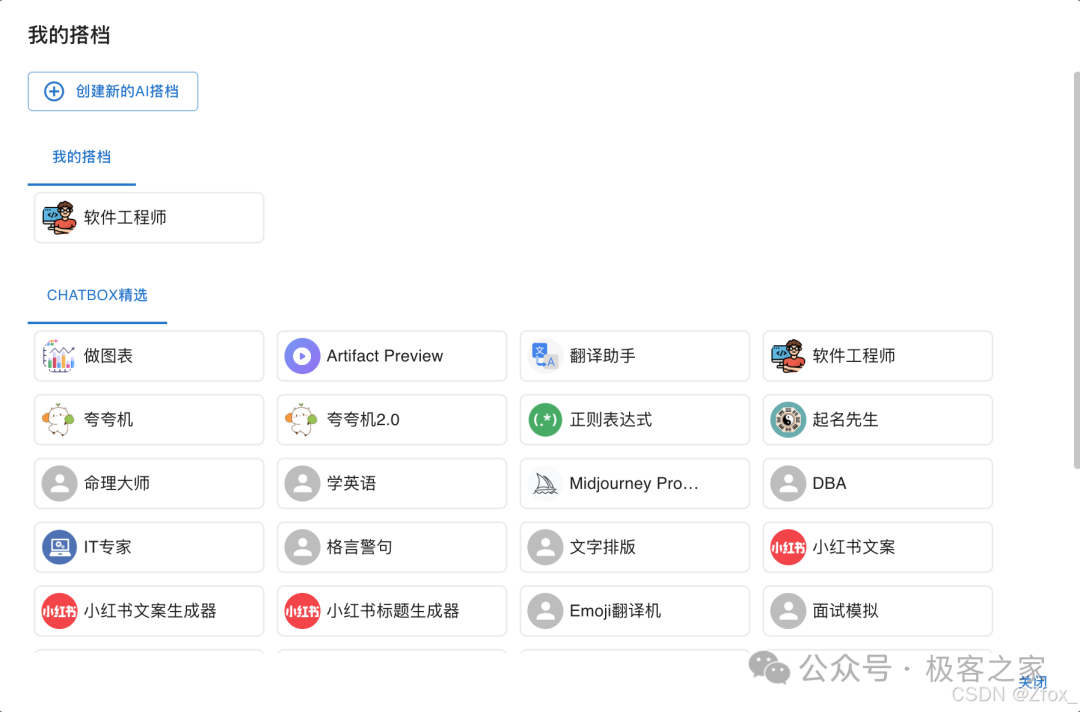This screenshot has width=1080, height=712.
Task: Open the Emoji翻译机 copilot card
Action: (634, 610)
